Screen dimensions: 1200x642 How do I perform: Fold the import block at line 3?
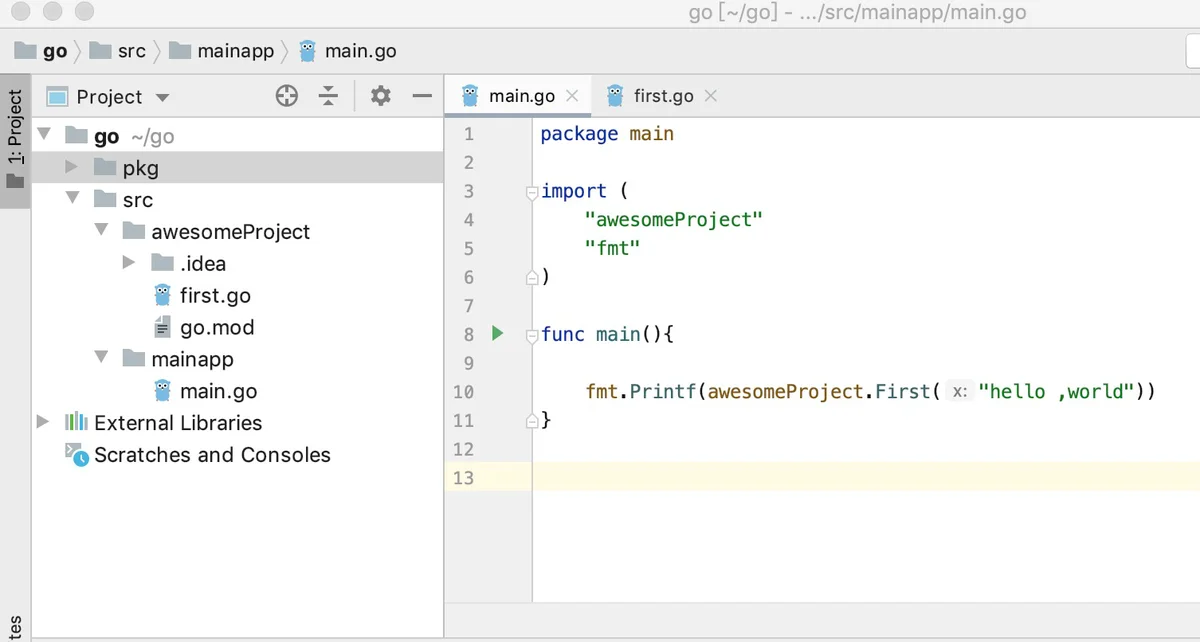[532, 192]
